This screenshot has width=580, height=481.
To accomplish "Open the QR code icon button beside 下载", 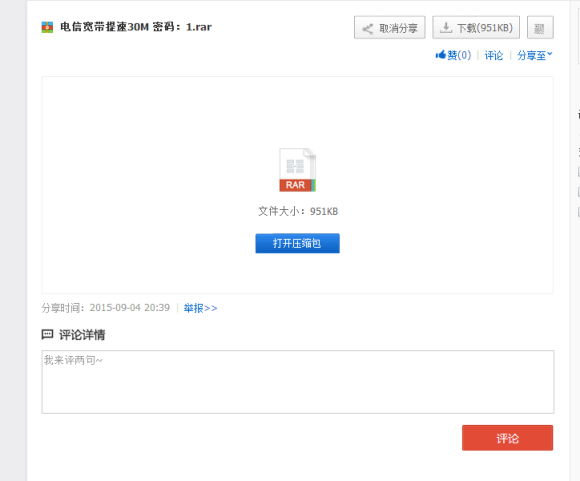I will tap(540, 27).
